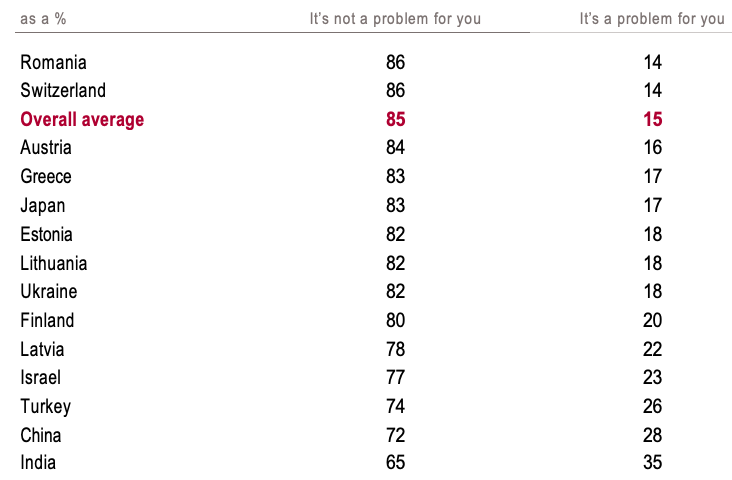This screenshot has width=732, height=480.
Task: Click the India country name
Action: pos(38,463)
